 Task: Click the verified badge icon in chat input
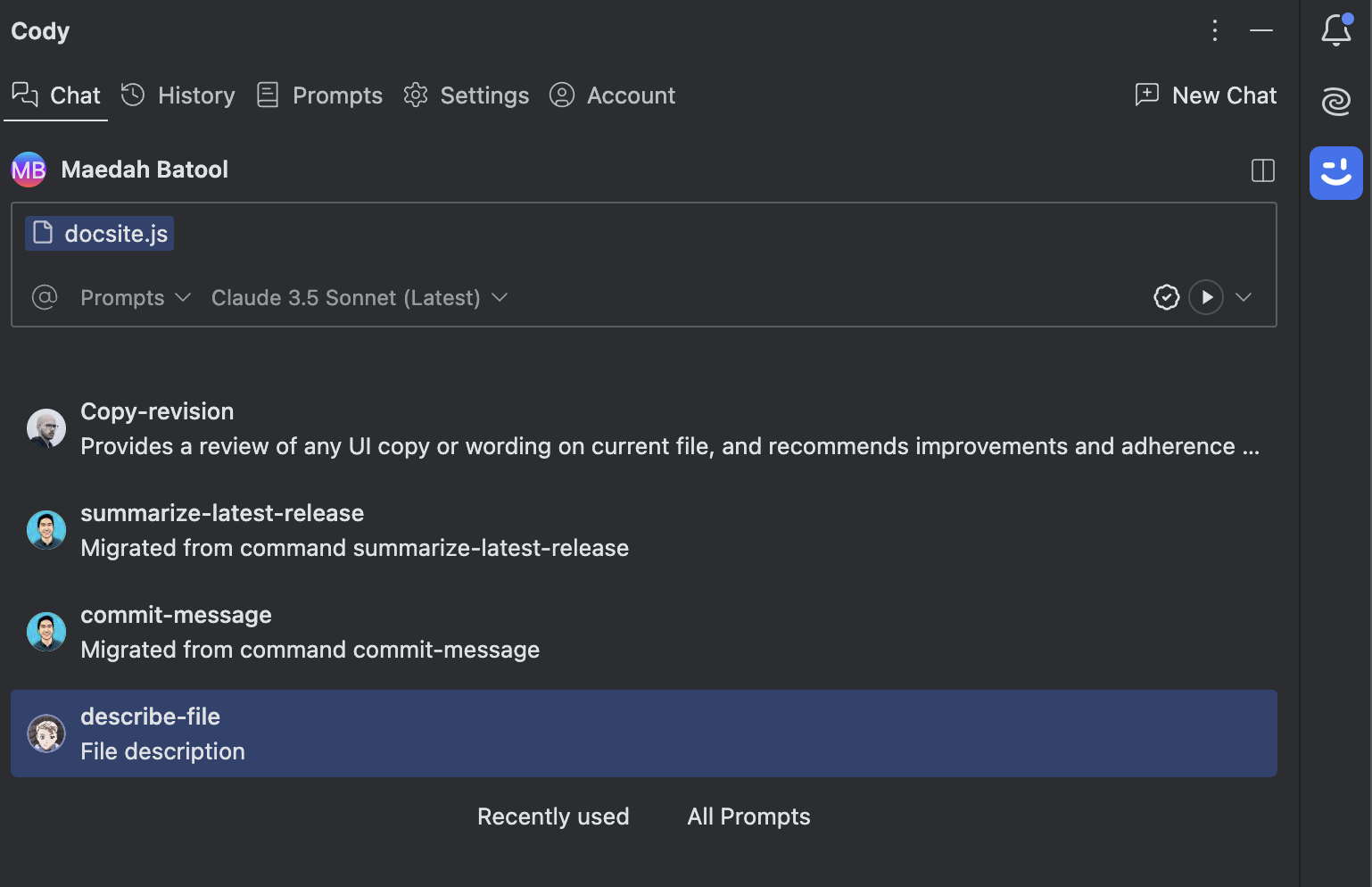(1167, 297)
